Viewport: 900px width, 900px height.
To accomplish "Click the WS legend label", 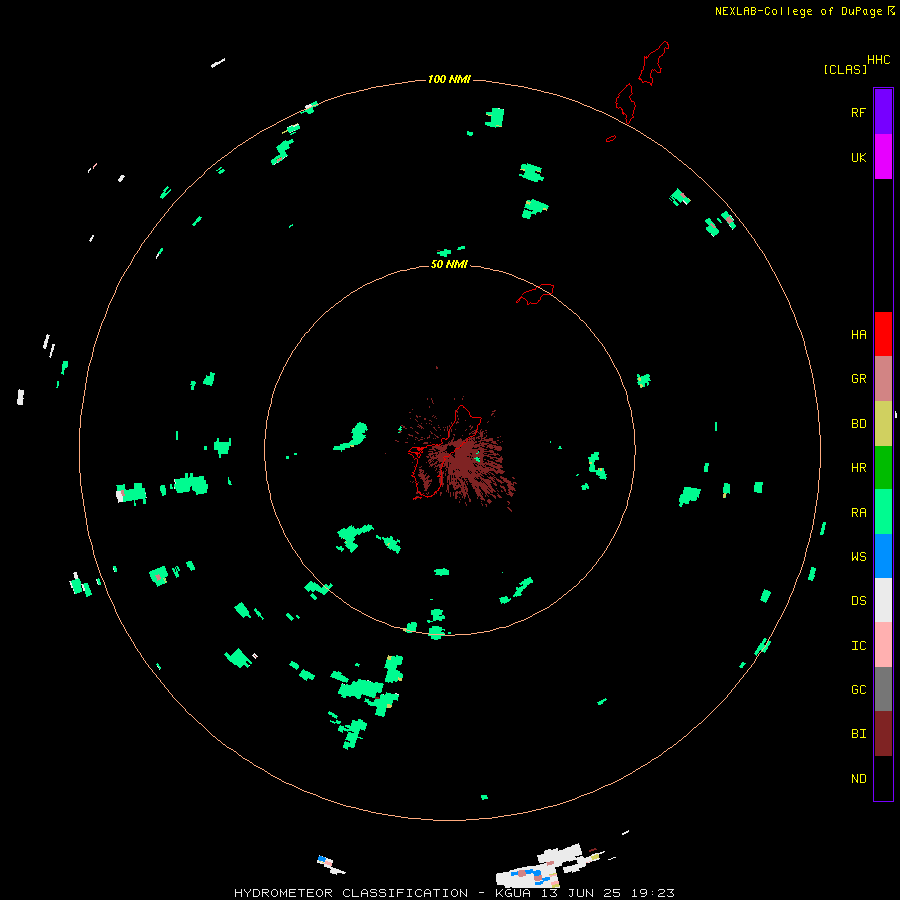I will [x=858, y=556].
